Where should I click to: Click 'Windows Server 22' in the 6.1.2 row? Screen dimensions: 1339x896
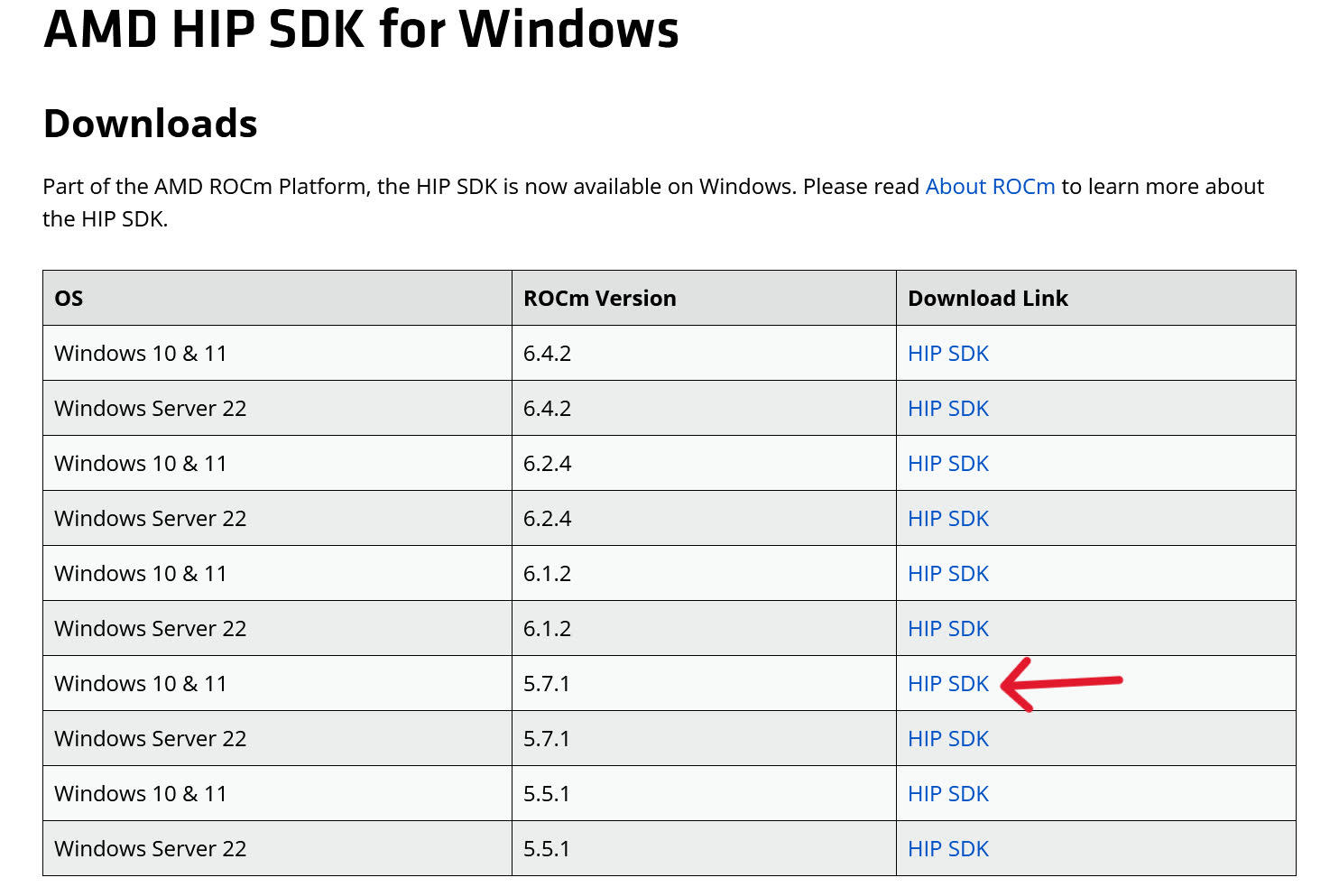coord(150,629)
